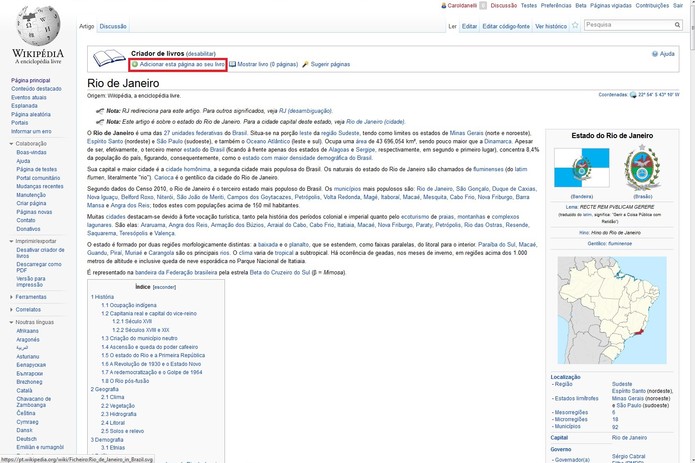Open the Brazil location map image
Screen dimensions: 695x463
[x=612, y=310]
